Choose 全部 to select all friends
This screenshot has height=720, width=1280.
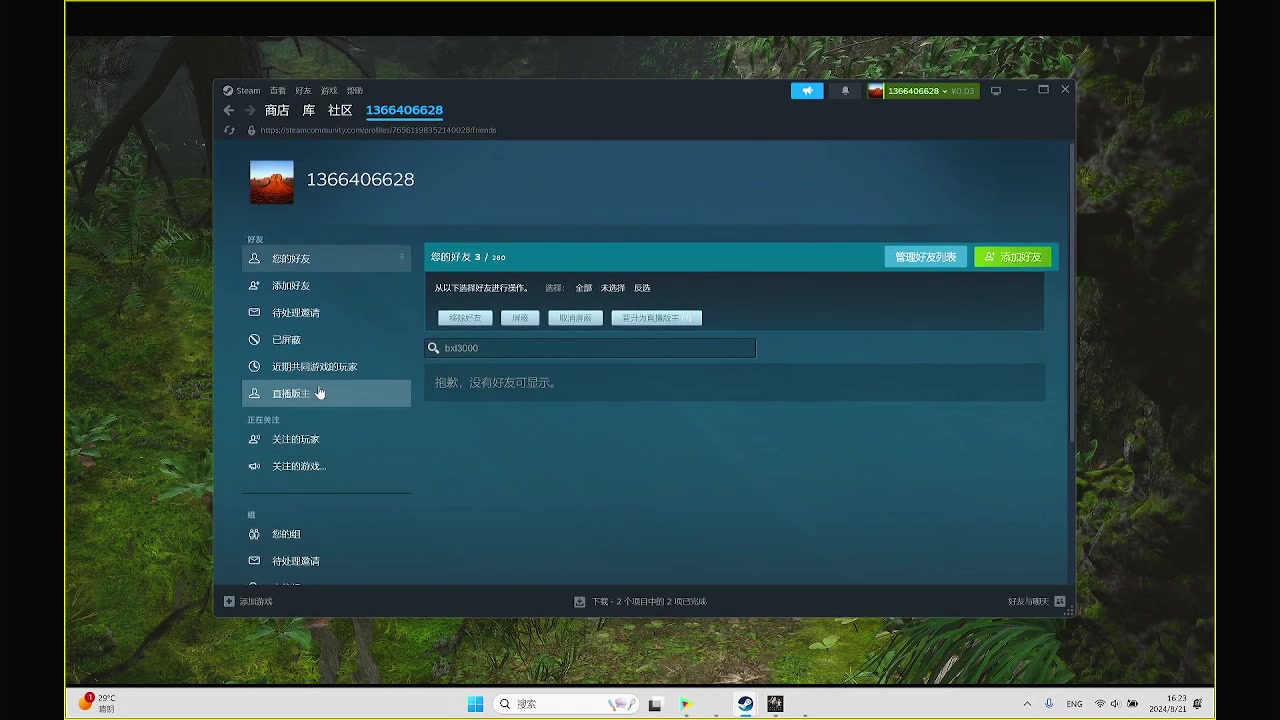[584, 288]
